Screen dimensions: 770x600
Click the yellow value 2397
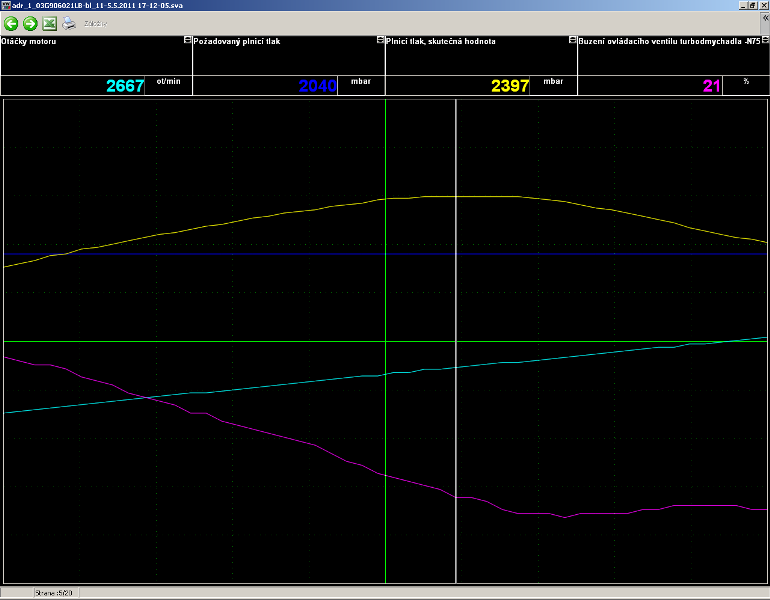click(510, 86)
